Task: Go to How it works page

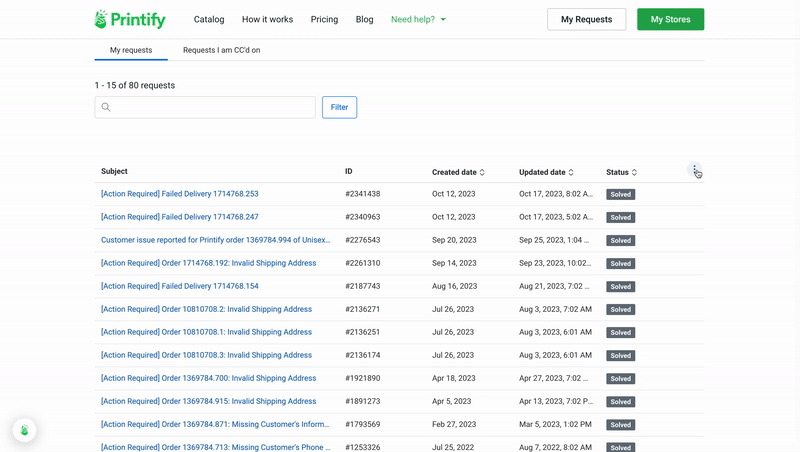Action: tap(267, 19)
